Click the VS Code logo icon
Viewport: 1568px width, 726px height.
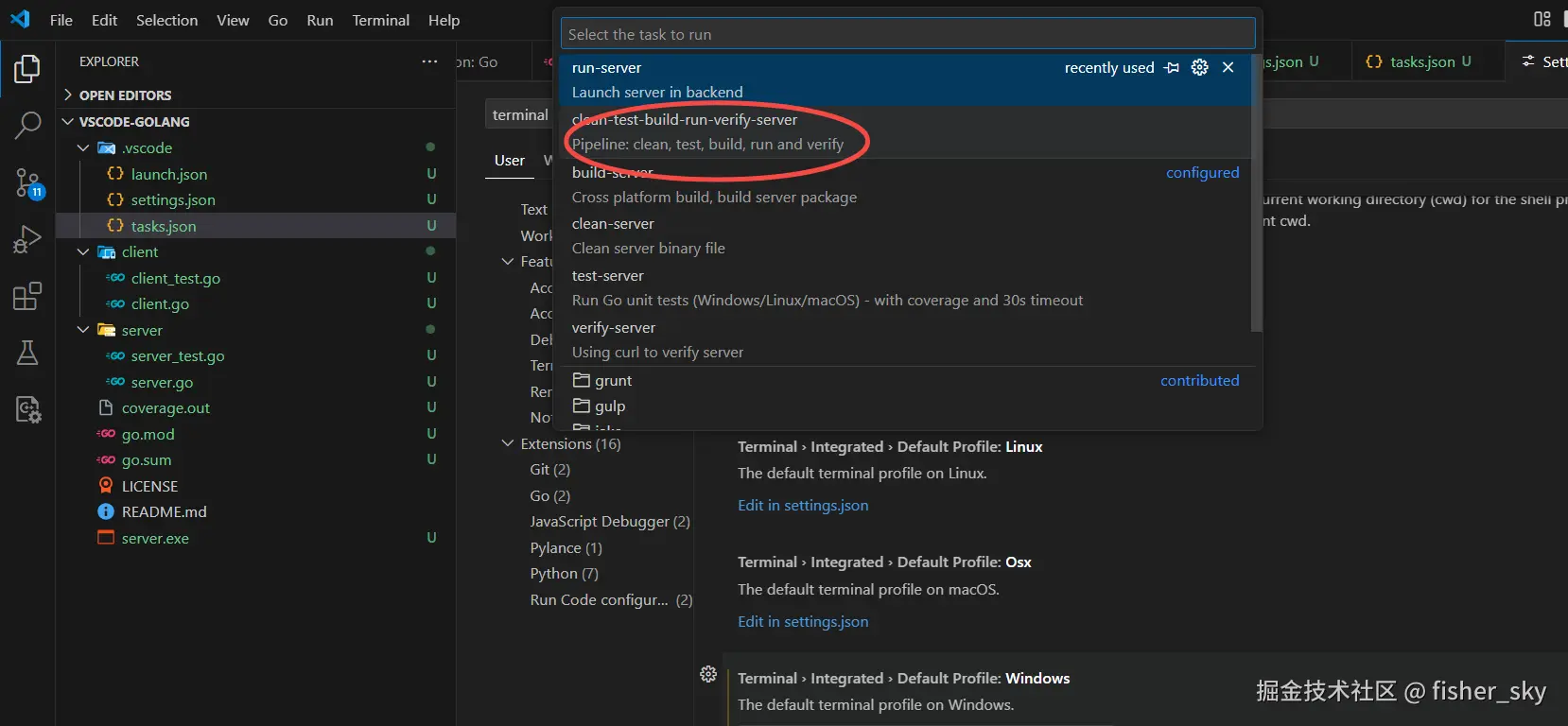[20, 19]
